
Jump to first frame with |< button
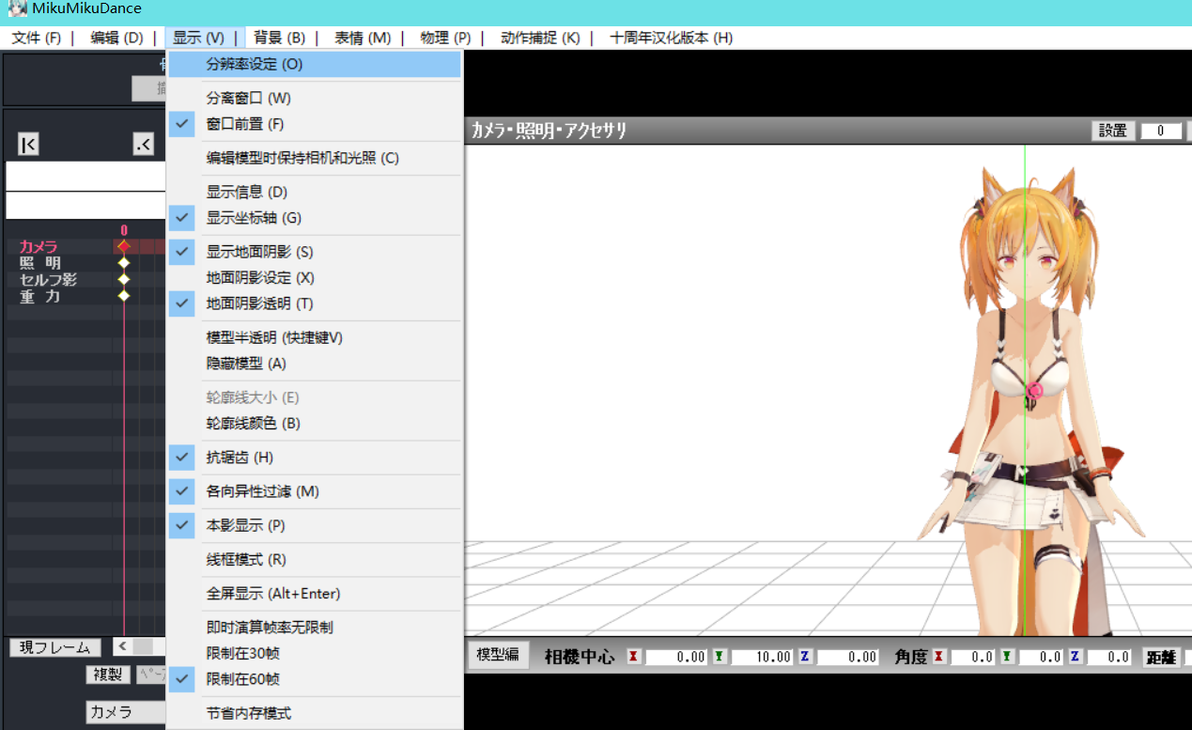[x=28, y=144]
